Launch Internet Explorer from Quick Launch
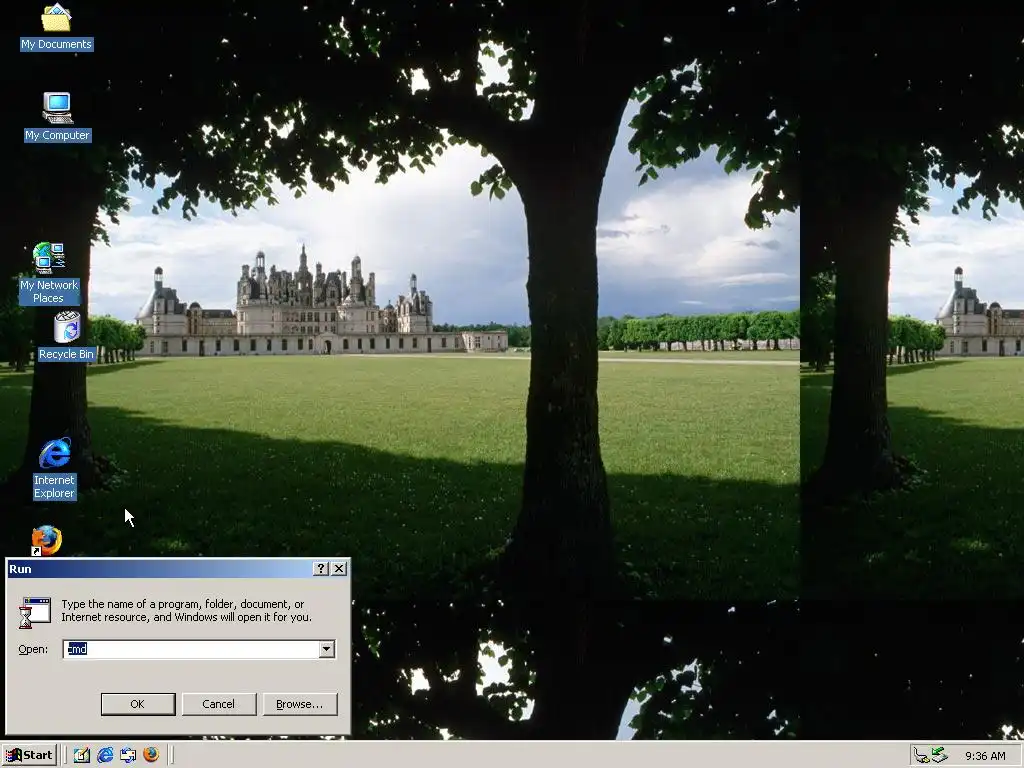The image size is (1024, 768). 104,756
